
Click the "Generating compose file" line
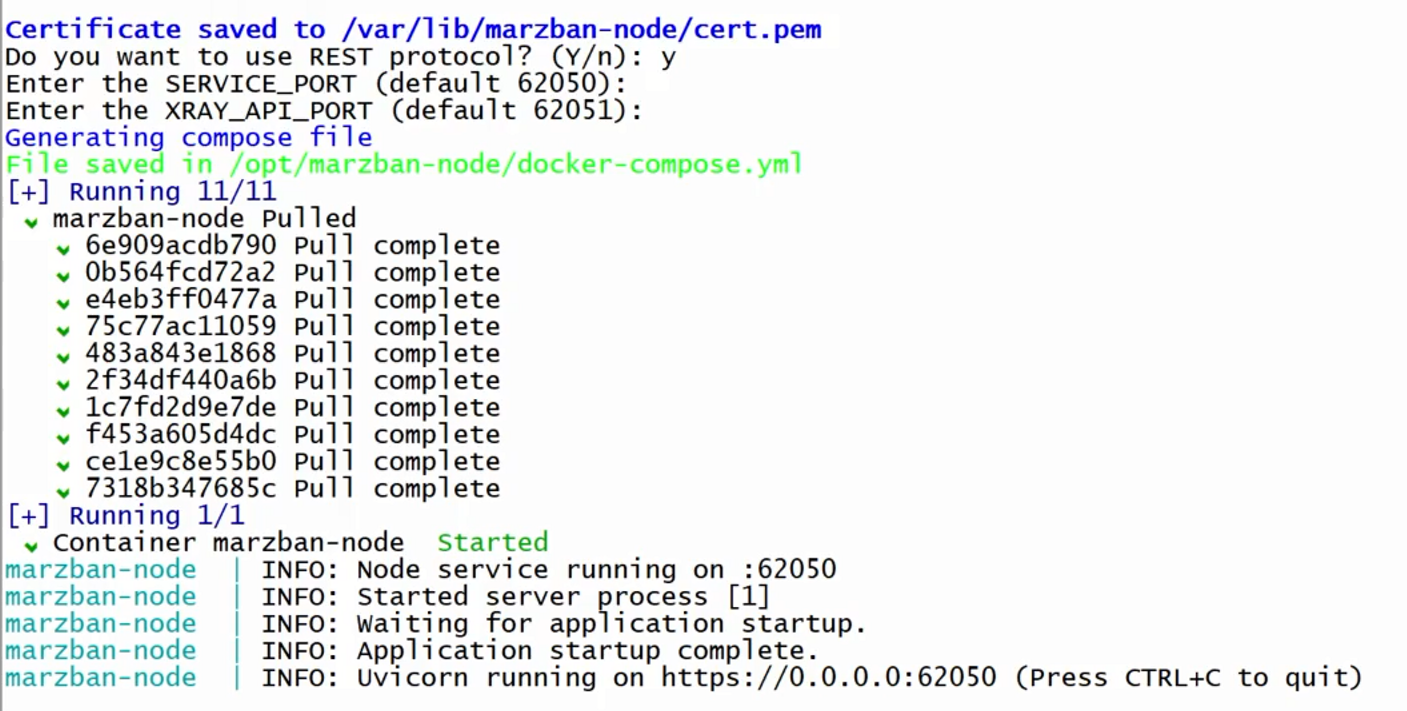[189, 137]
